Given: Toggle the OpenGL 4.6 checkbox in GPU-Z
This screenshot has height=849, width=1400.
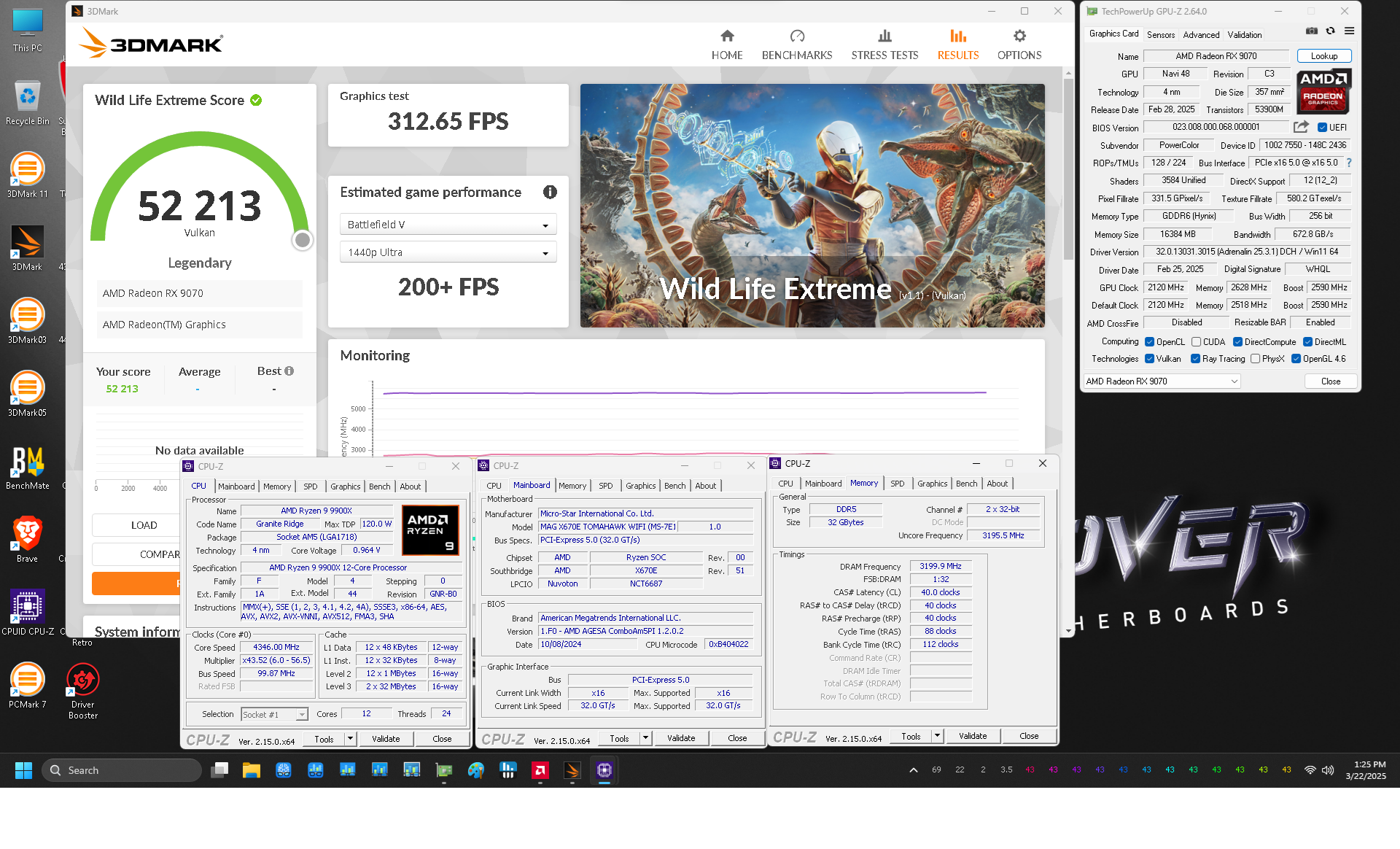Looking at the screenshot, I should tap(1296, 359).
